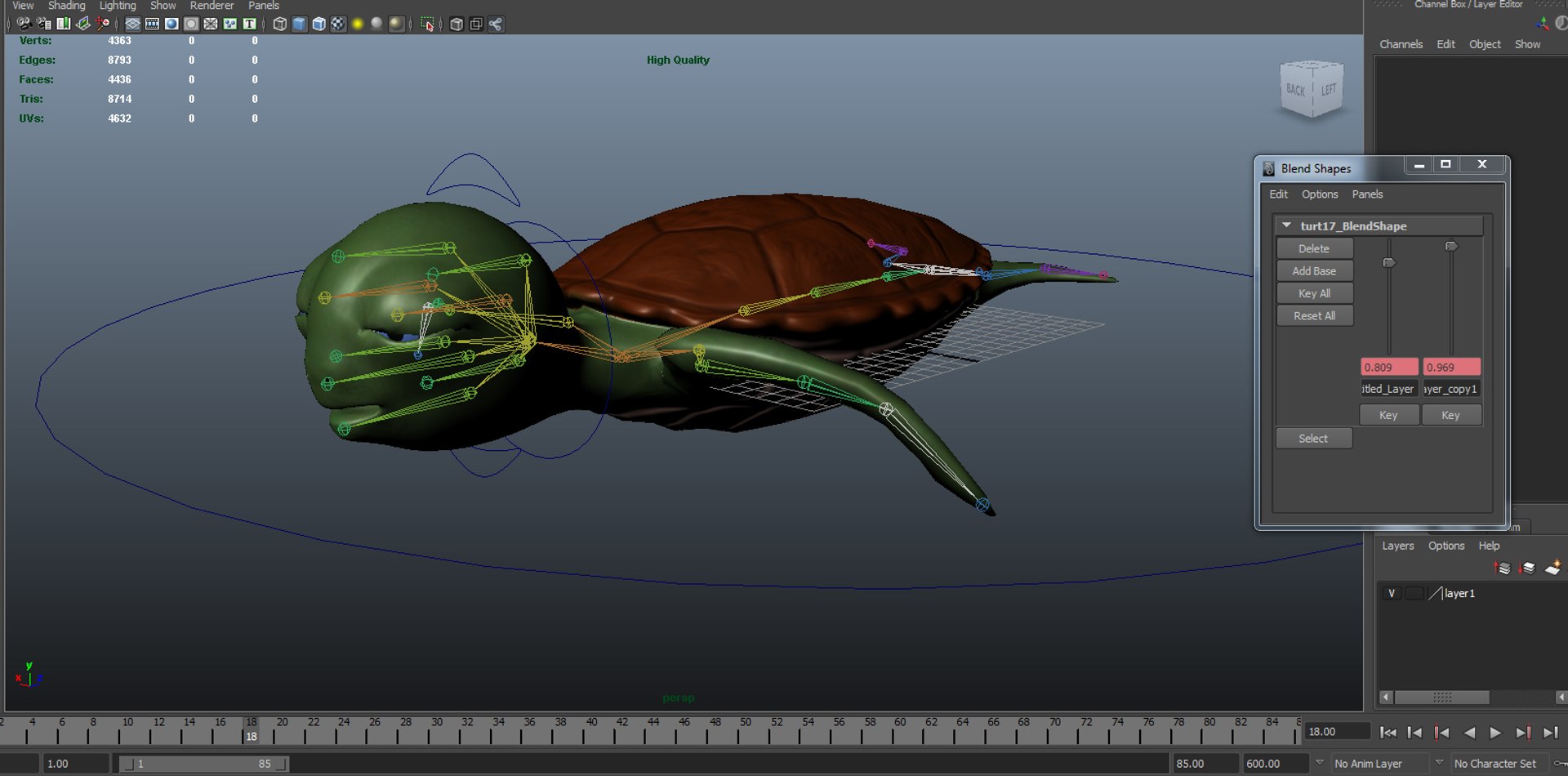Open the viewport Panels menu
The image size is (1568, 776).
point(263,5)
